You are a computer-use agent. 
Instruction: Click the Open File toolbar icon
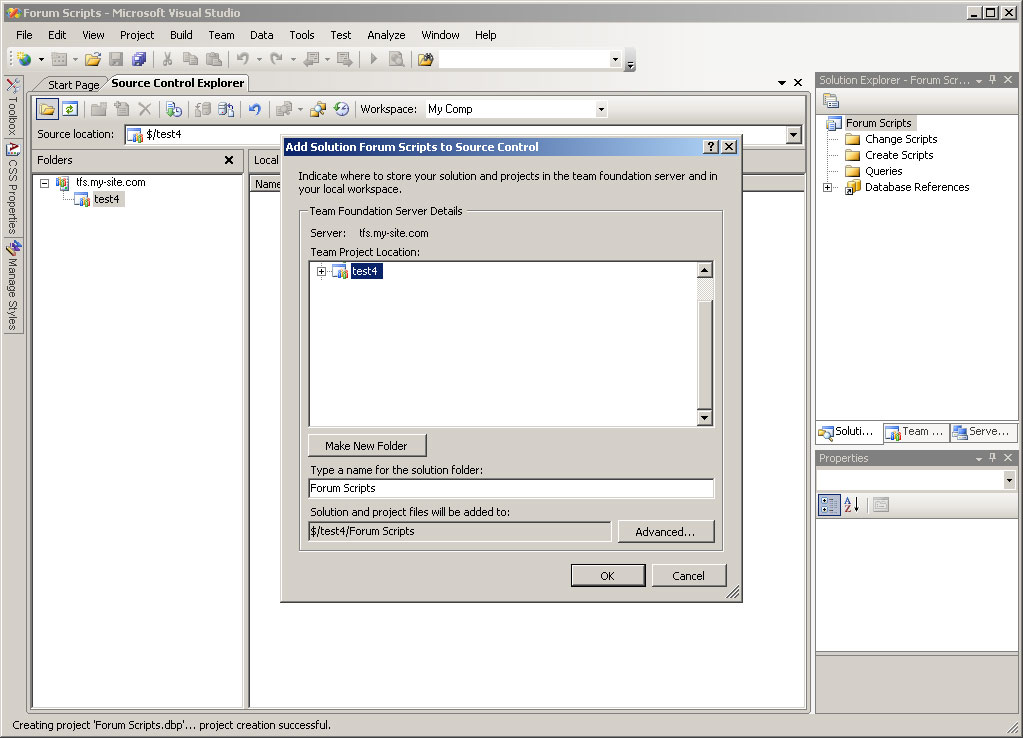click(x=93, y=59)
